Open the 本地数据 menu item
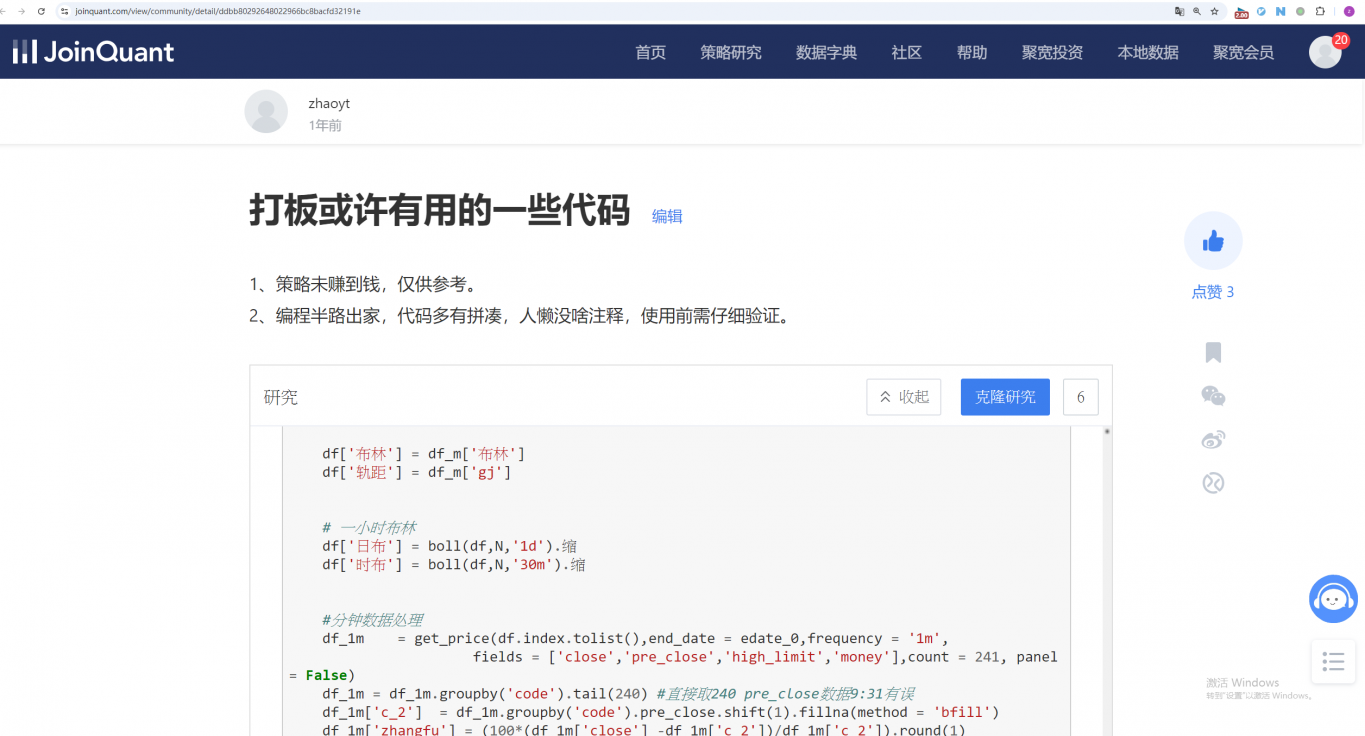 coord(1148,53)
